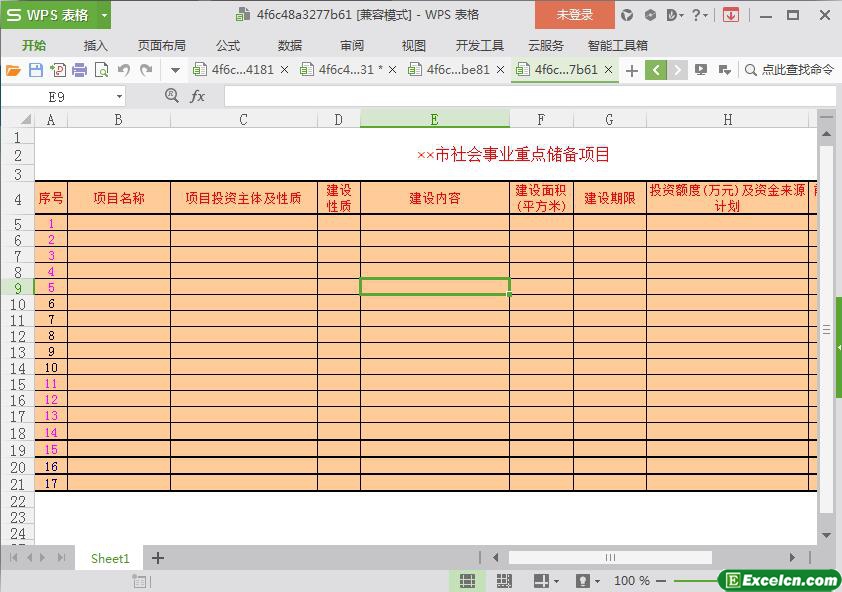Expand the WPS 表格 application menu arrow
Screen dimensions: 842x592
pyautogui.click(x=104, y=15)
